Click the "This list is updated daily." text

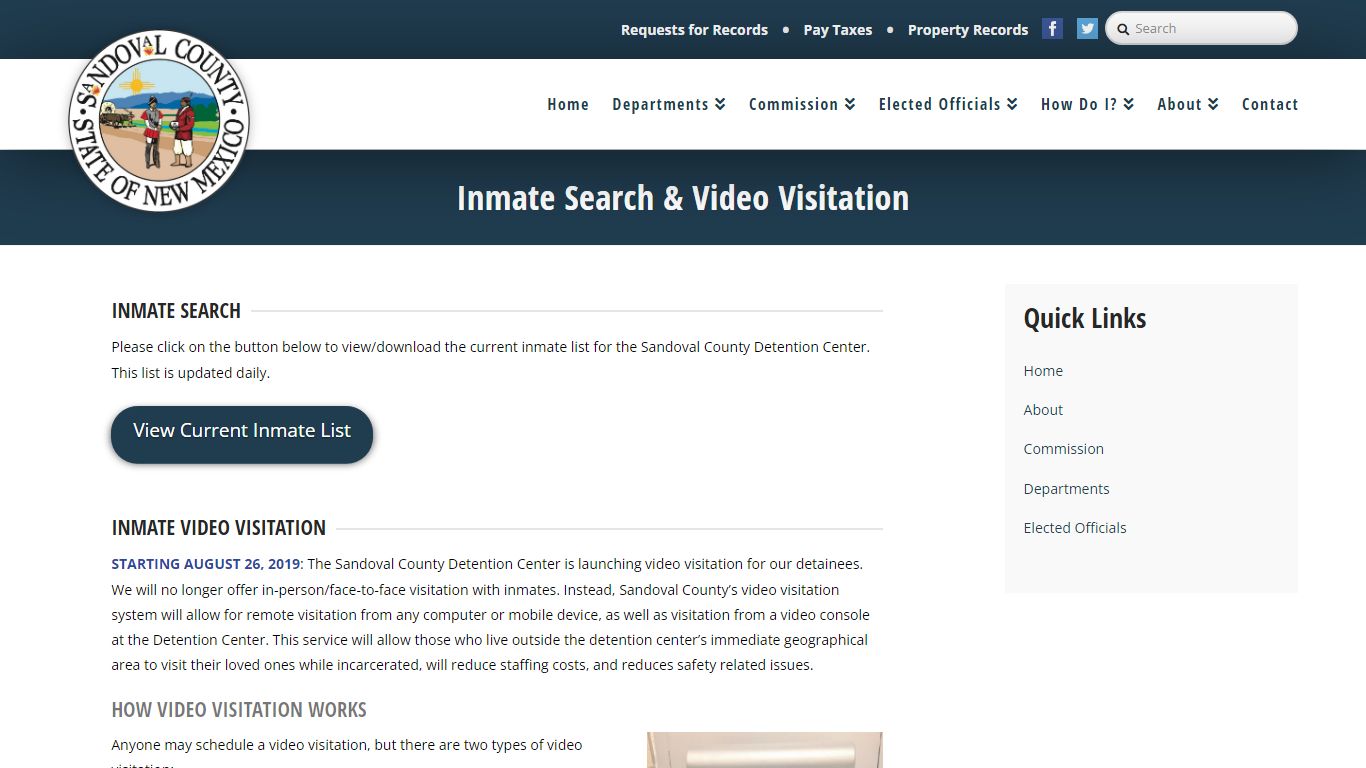(x=191, y=373)
